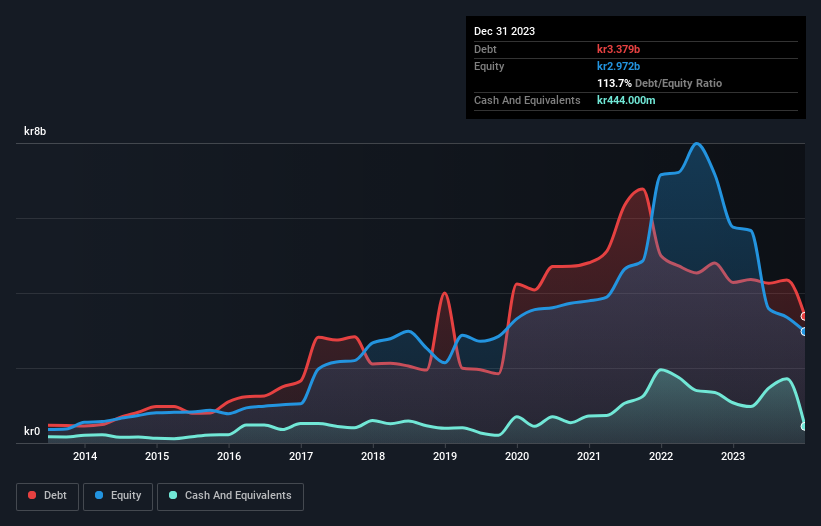This screenshot has width=821, height=526.
Task: Click the Equity row label in tooltip
Action: point(489,66)
